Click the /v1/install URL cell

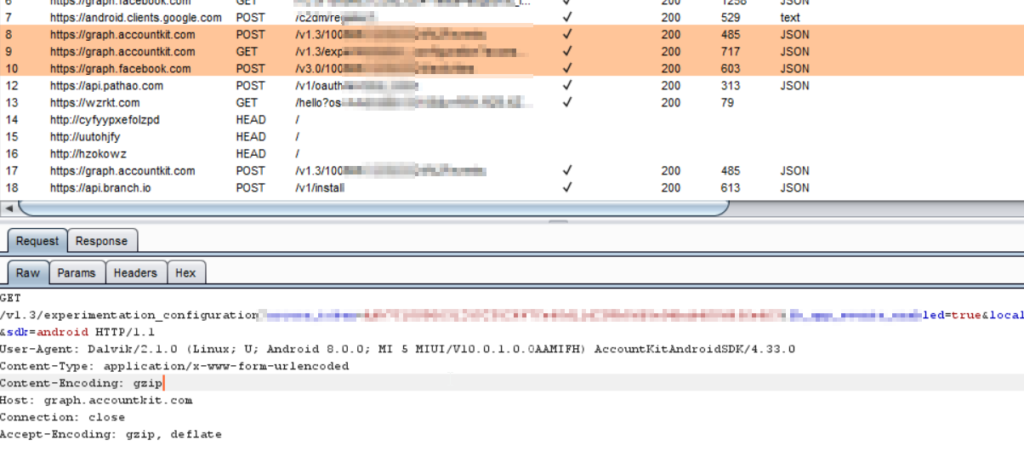pyautogui.click(x=319, y=188)
